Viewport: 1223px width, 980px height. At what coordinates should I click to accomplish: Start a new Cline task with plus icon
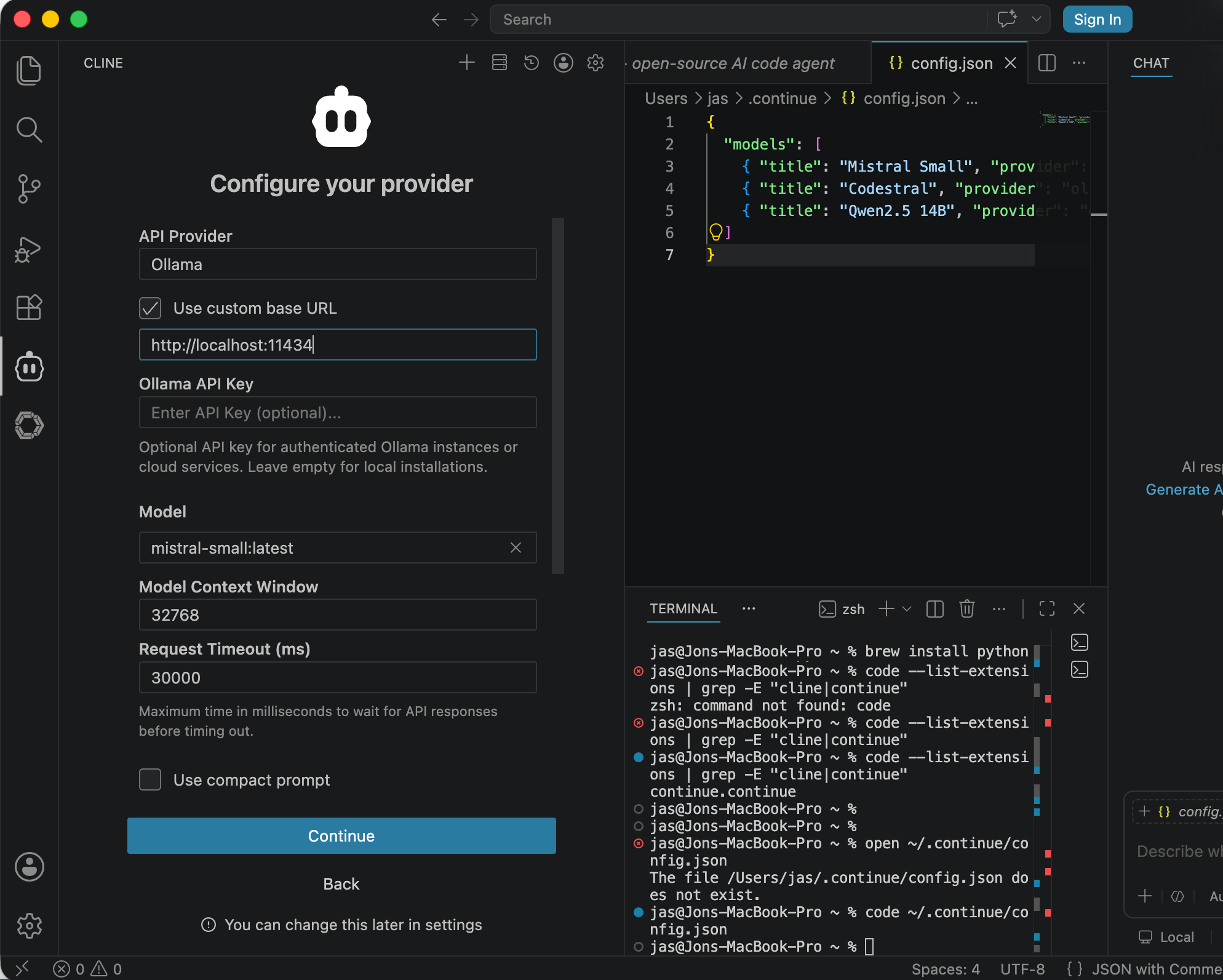tap(467, 63)
